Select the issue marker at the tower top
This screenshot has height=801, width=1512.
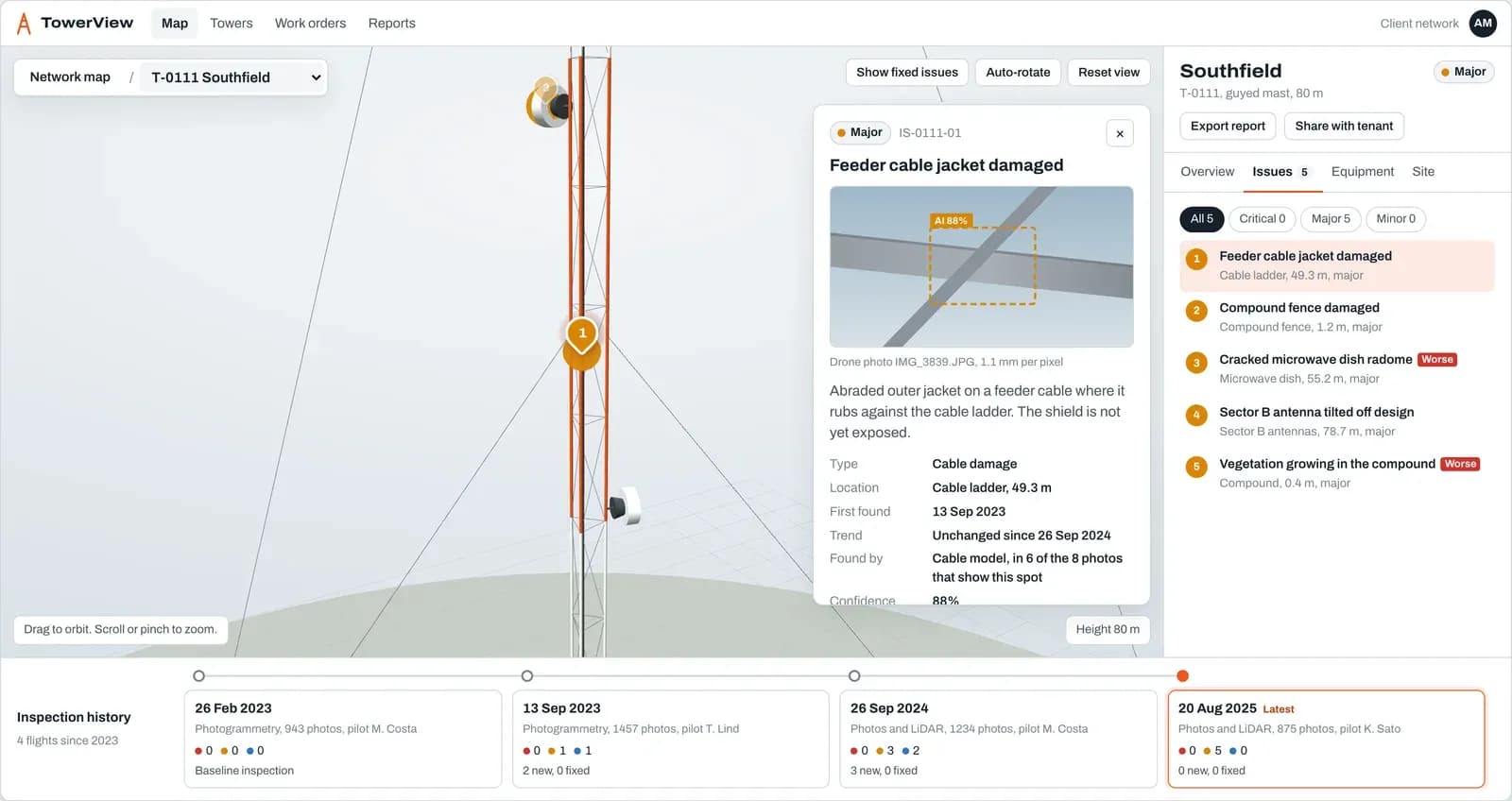pos(545,89)
